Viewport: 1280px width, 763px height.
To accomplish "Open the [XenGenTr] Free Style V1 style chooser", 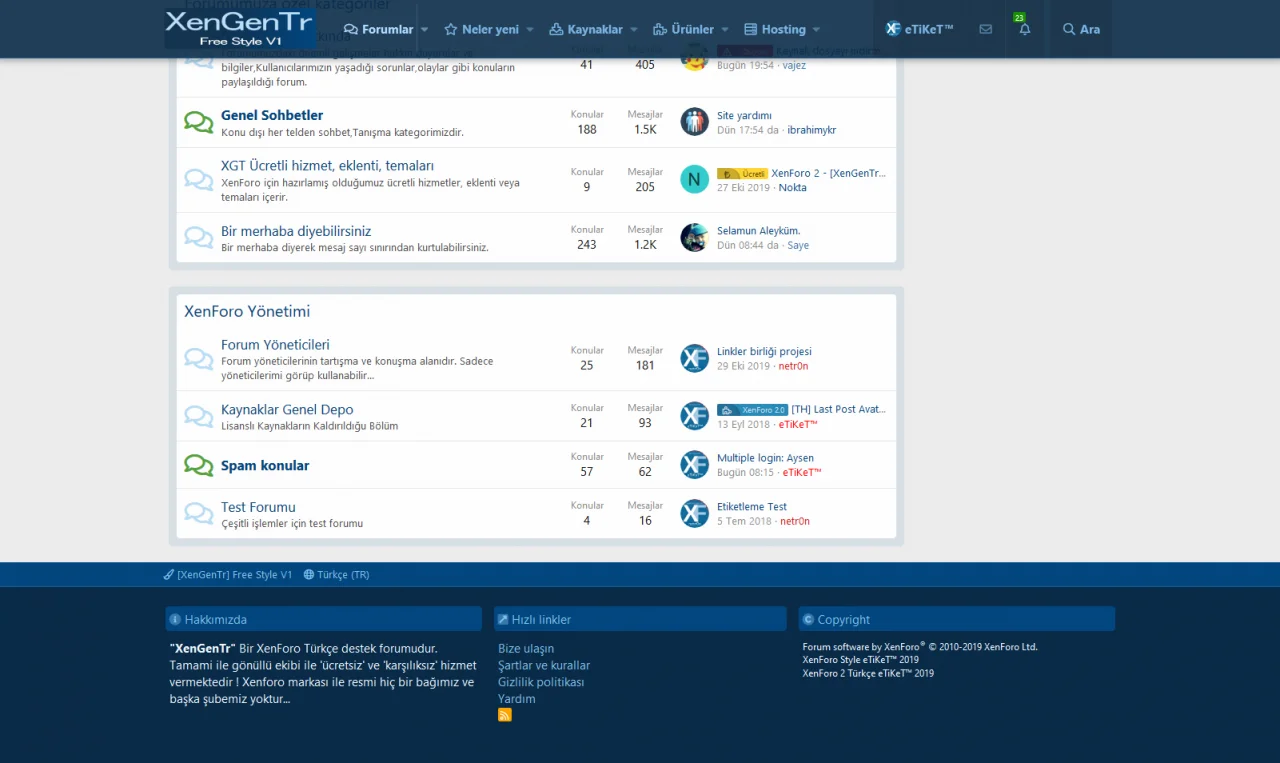I will click(x=228, y=575).
